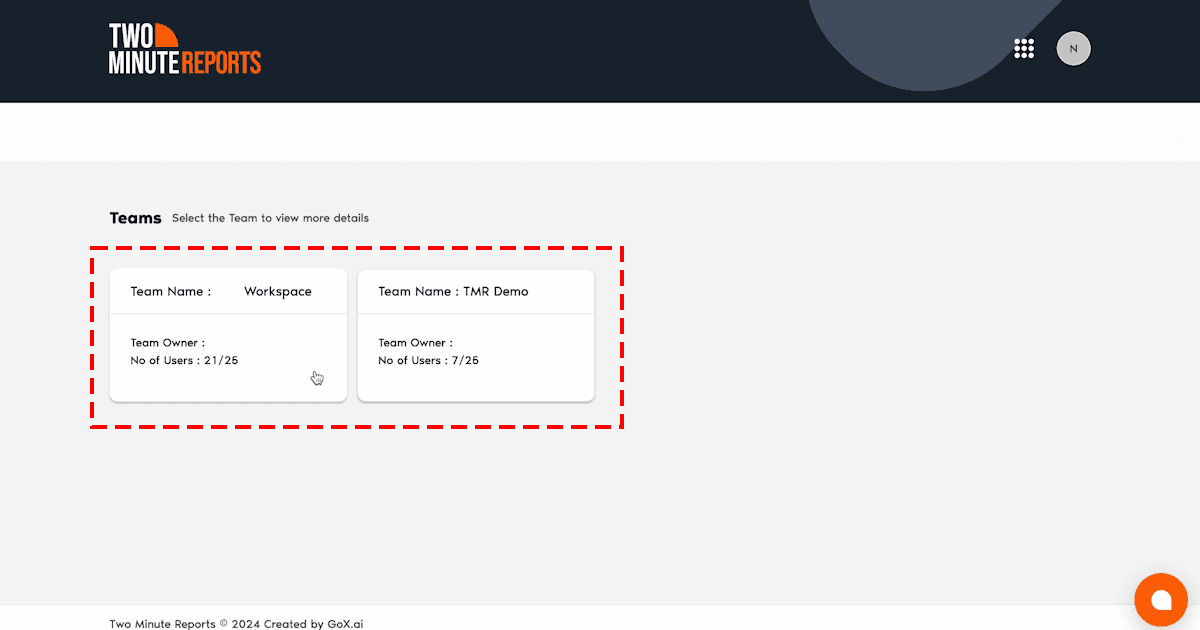Viewport: 1200px width, 630px height.
Task: Click the user avatar labeled N
Action: [x=1073, y=48]
